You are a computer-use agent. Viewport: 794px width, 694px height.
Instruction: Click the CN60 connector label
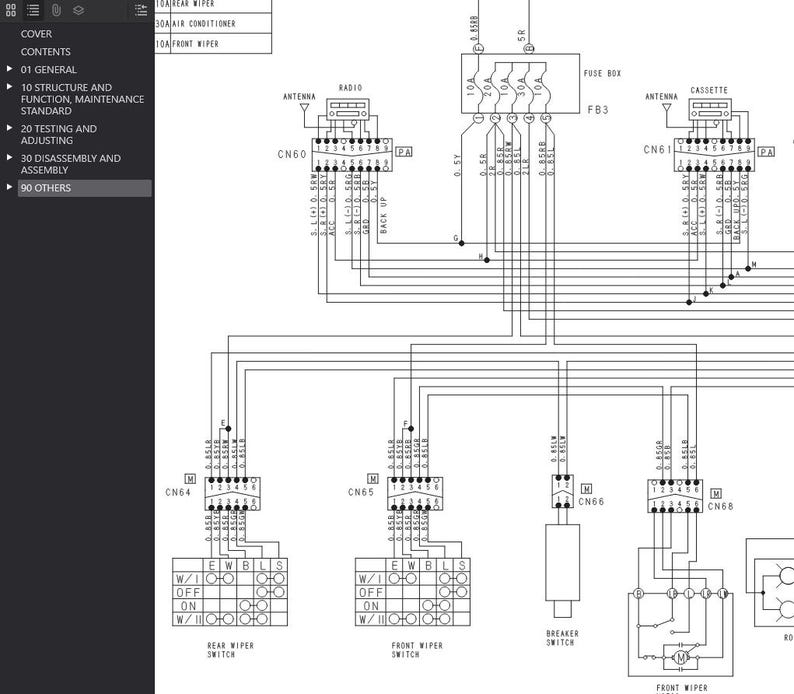(292, 154)
